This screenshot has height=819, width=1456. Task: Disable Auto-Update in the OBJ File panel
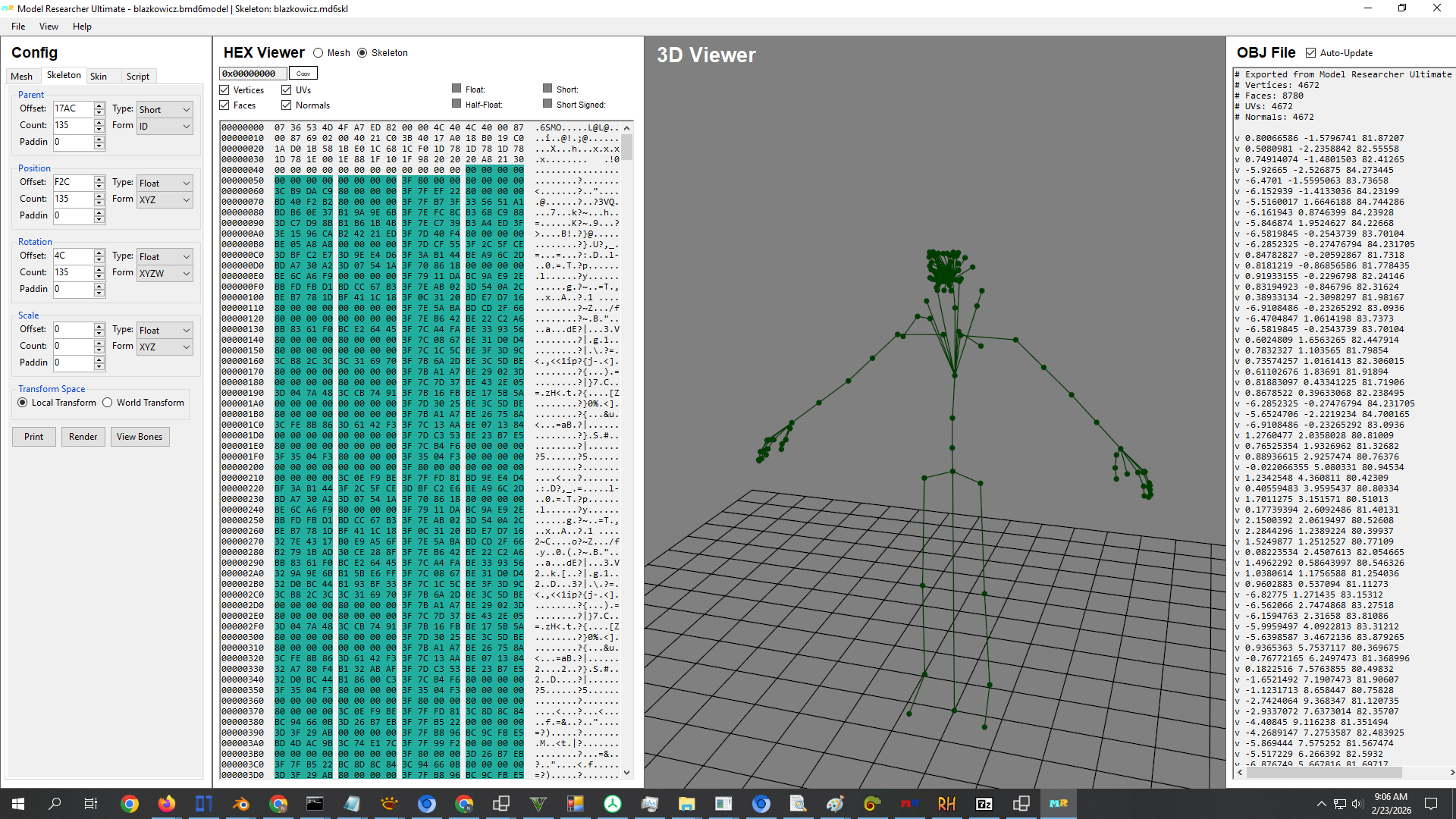tap(1311, 52)
